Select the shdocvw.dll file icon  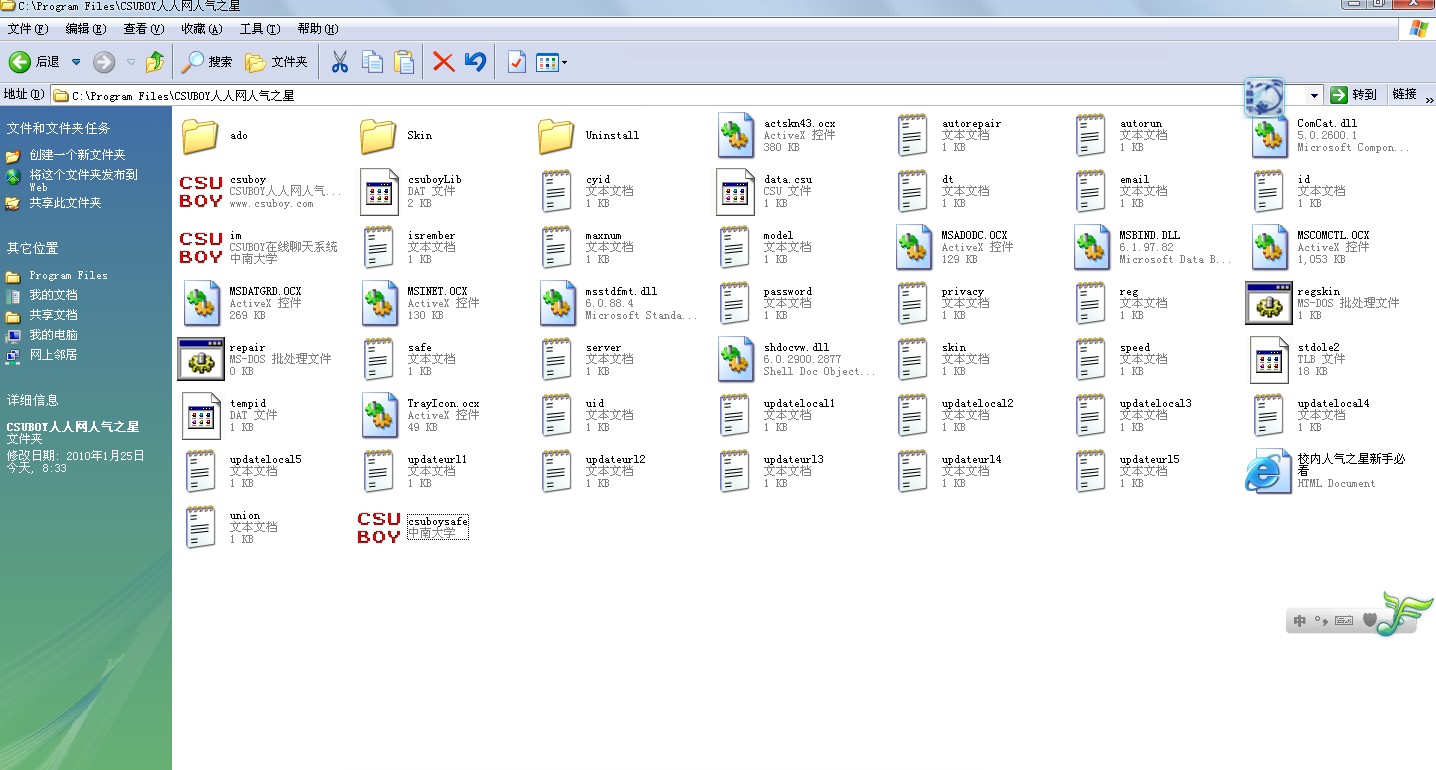click(736, 359)
